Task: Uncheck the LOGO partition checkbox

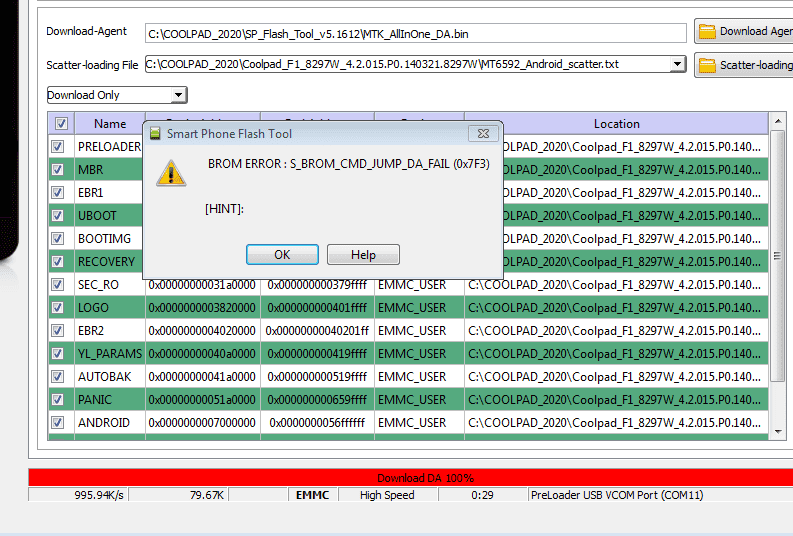Action: click(x=58, y=307)
